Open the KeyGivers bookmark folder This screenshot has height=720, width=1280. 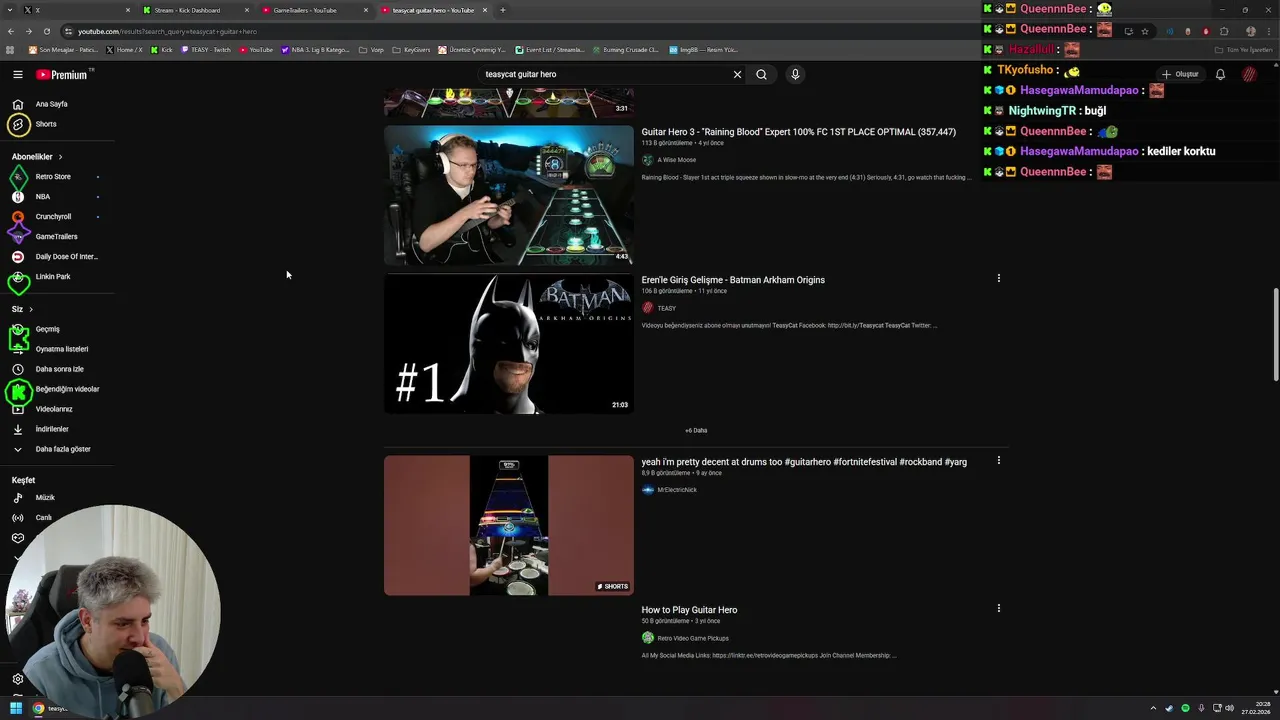(411, 49)
